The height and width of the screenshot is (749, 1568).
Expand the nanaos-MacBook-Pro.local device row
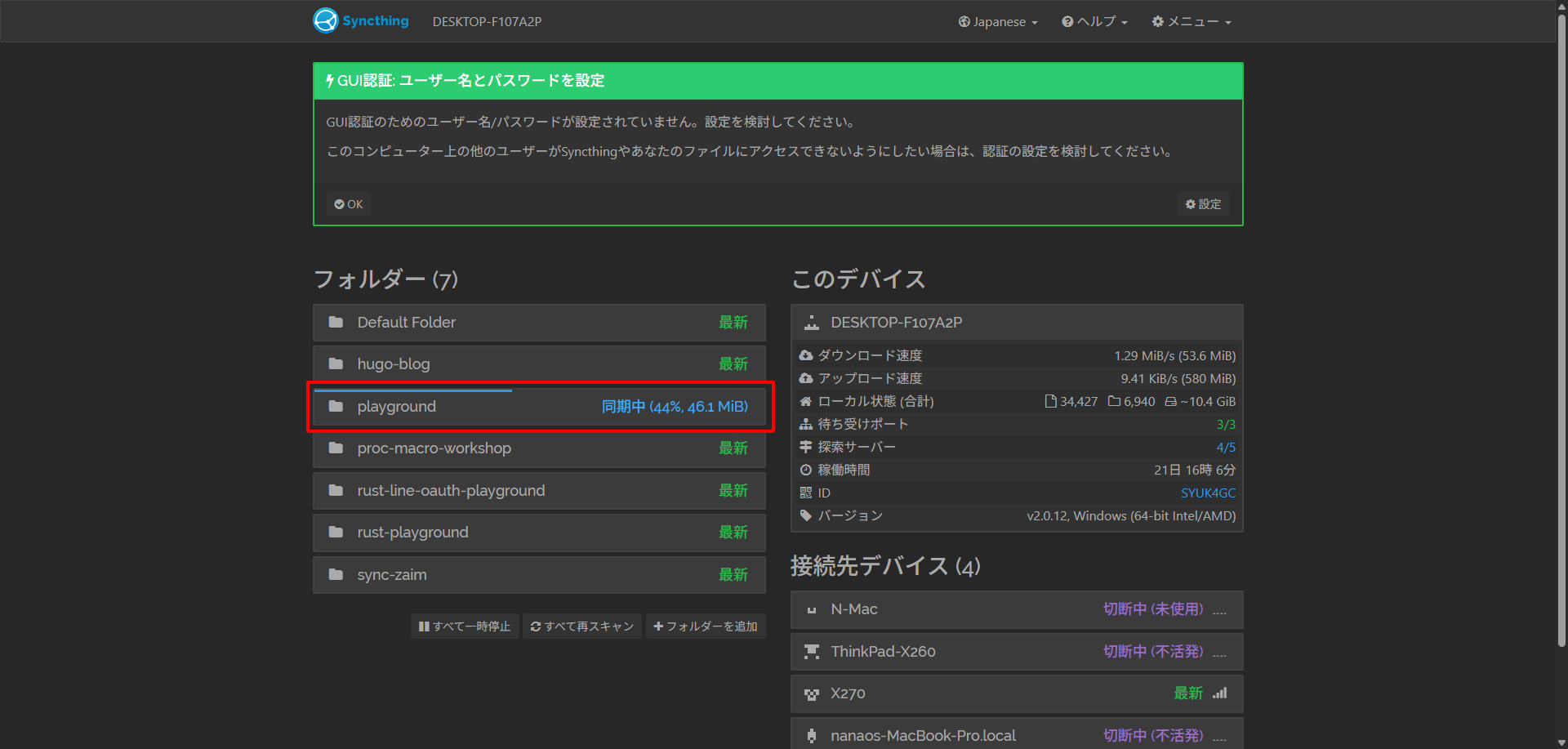[1016, 735]
